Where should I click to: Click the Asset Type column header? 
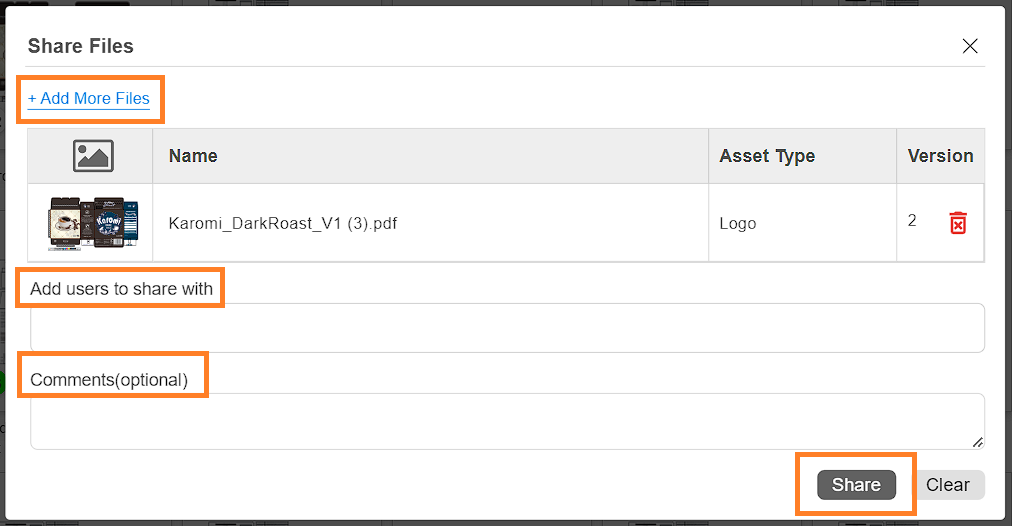point(767,156)
